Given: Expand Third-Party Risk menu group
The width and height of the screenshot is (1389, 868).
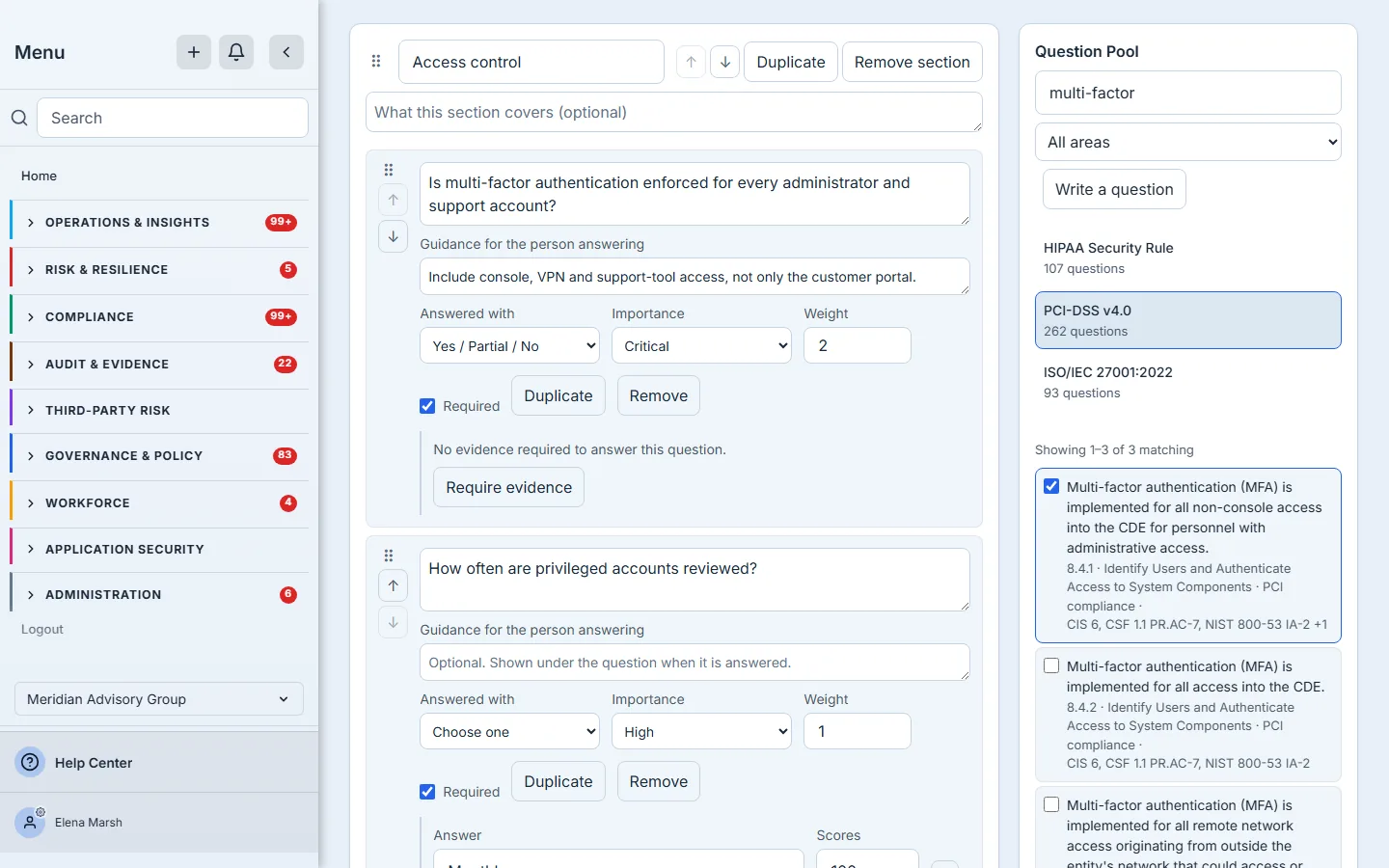Looking at the screenshot, I should click(159, 411).
